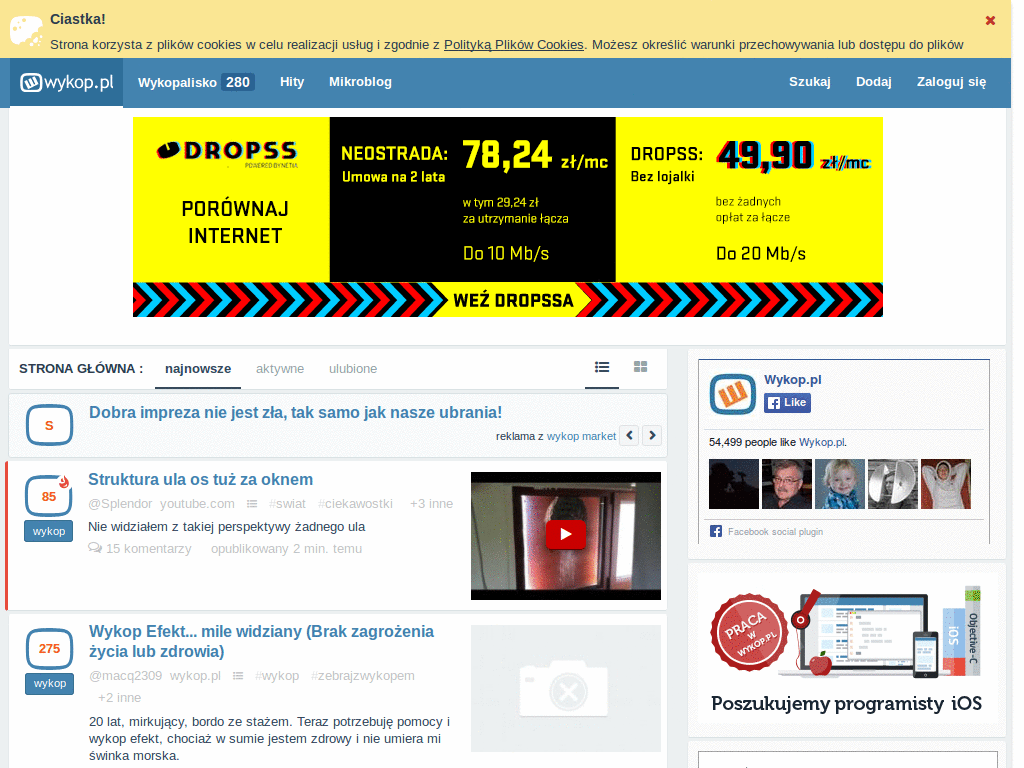Click the white hooded person fan photo

tap(946, 484)
